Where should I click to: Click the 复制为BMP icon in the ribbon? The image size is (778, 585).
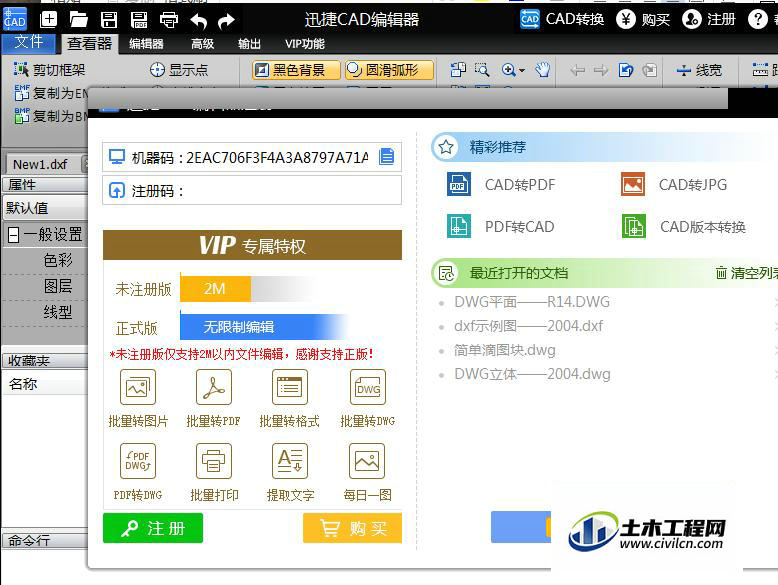(22, 116)
